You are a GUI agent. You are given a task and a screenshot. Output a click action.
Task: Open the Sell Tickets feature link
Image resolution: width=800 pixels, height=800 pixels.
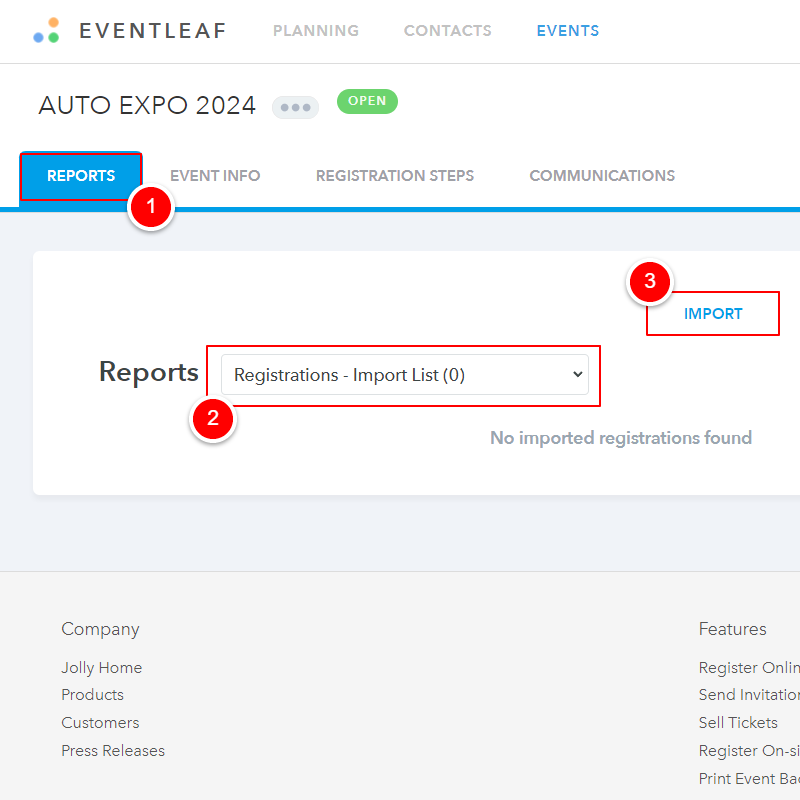point(738,723)
